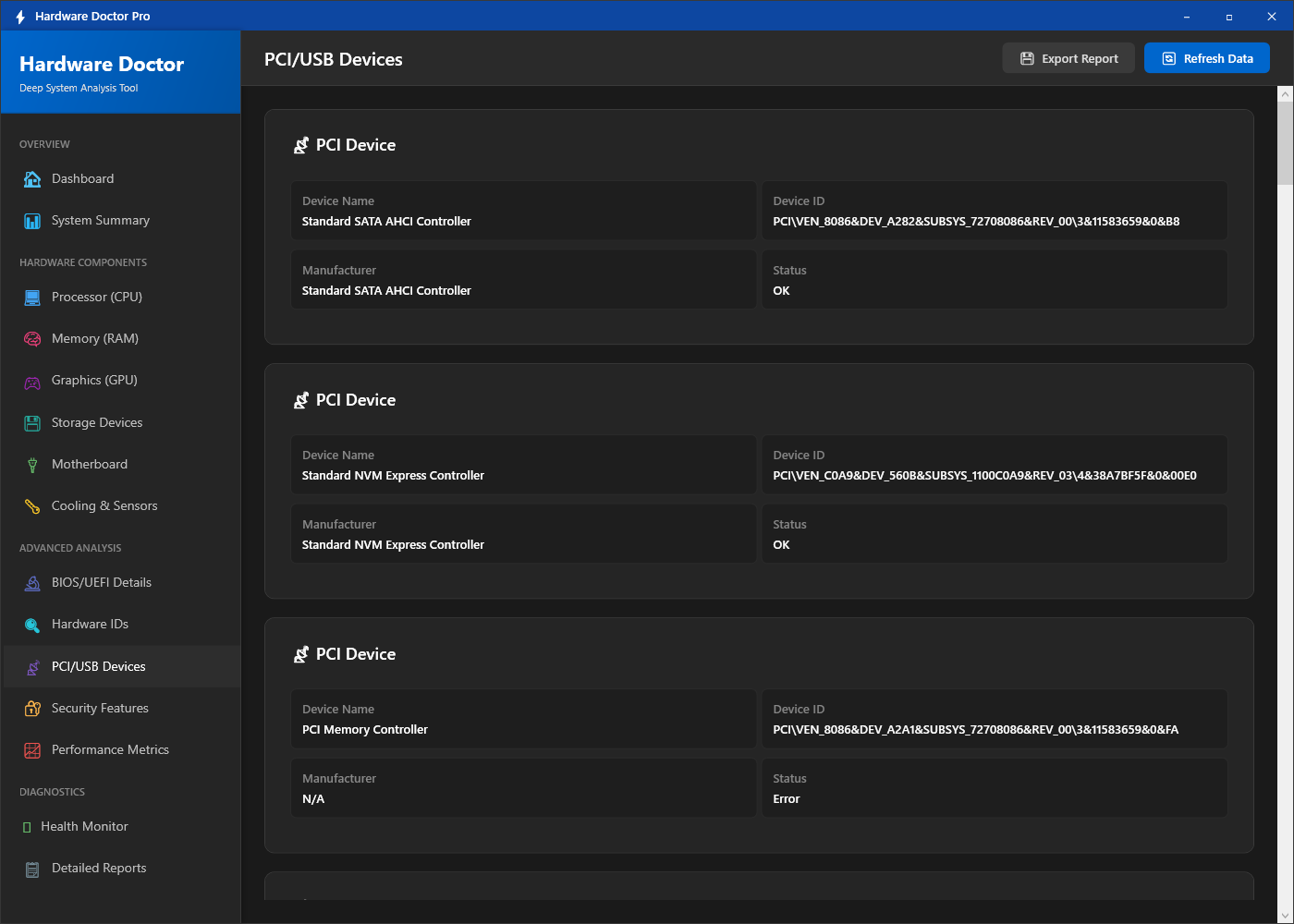1294x924 pixels.
Task: Click 'Hardware Doctor' sidebar title
Action: click(x=102, y=64)
